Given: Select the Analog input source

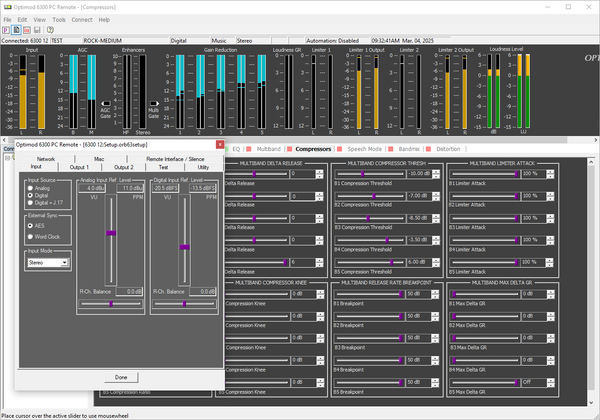Looking at the screenshot, I should tap(29, 187).
